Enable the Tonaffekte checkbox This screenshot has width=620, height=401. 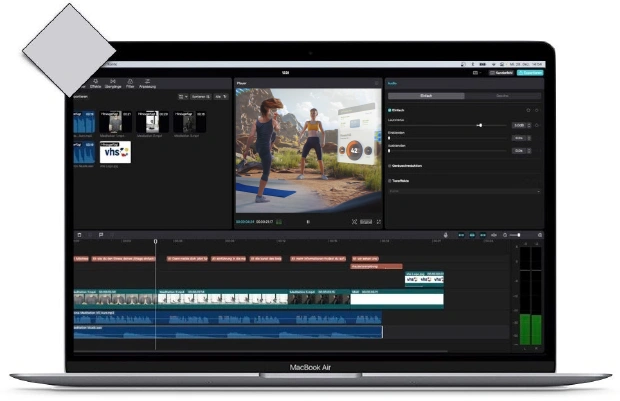(390, 180)
